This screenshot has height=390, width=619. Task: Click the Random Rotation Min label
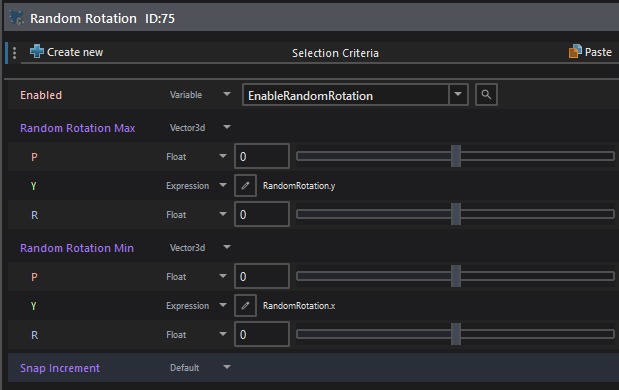(77, 248)
